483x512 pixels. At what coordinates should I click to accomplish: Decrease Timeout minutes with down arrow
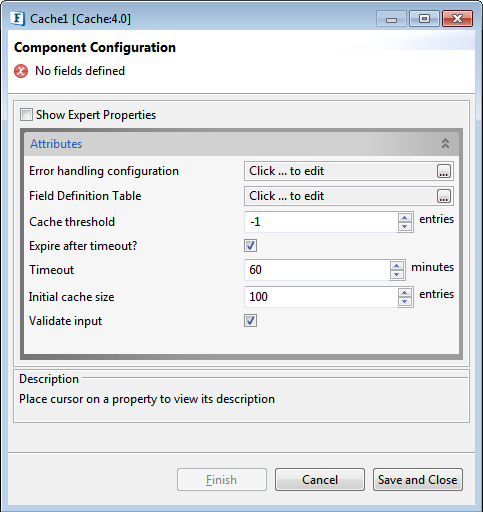pos(397,274)
